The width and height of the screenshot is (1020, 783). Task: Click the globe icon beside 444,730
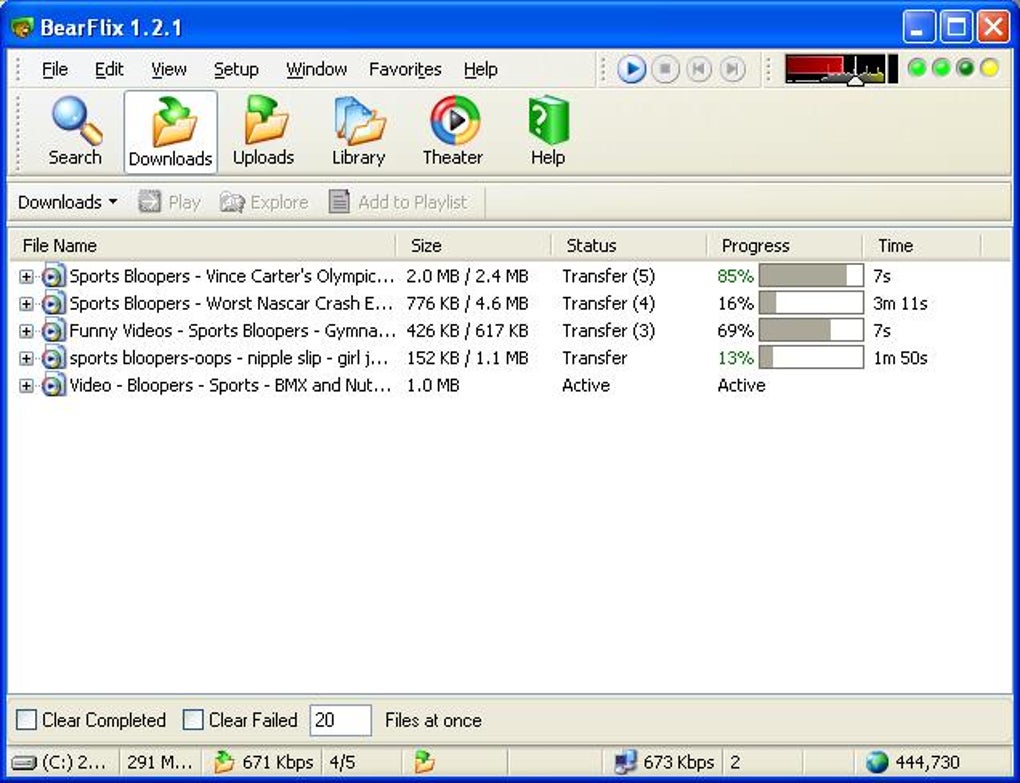(877, 762)
